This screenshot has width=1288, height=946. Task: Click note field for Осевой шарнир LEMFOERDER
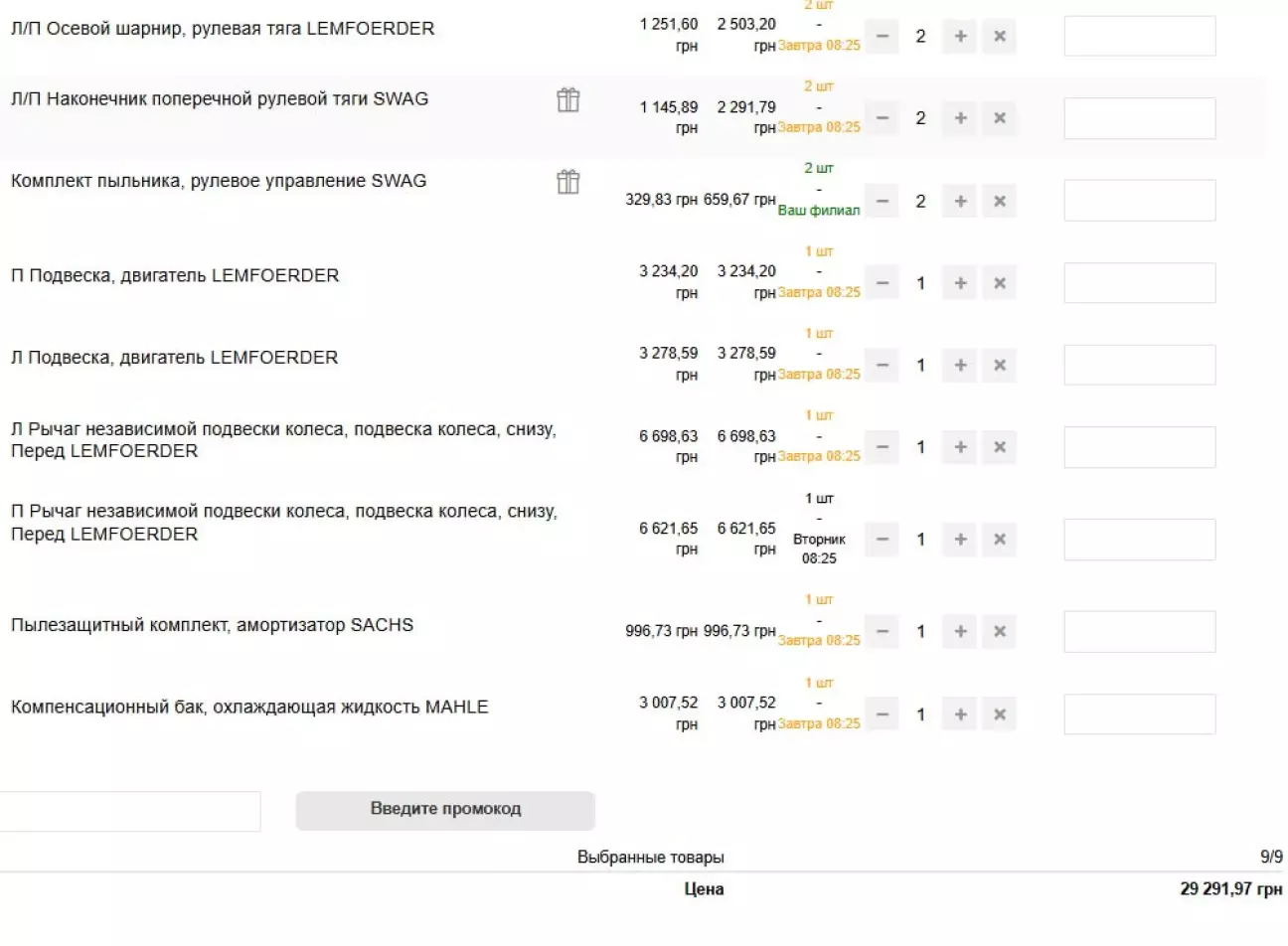coord(1139,37)
